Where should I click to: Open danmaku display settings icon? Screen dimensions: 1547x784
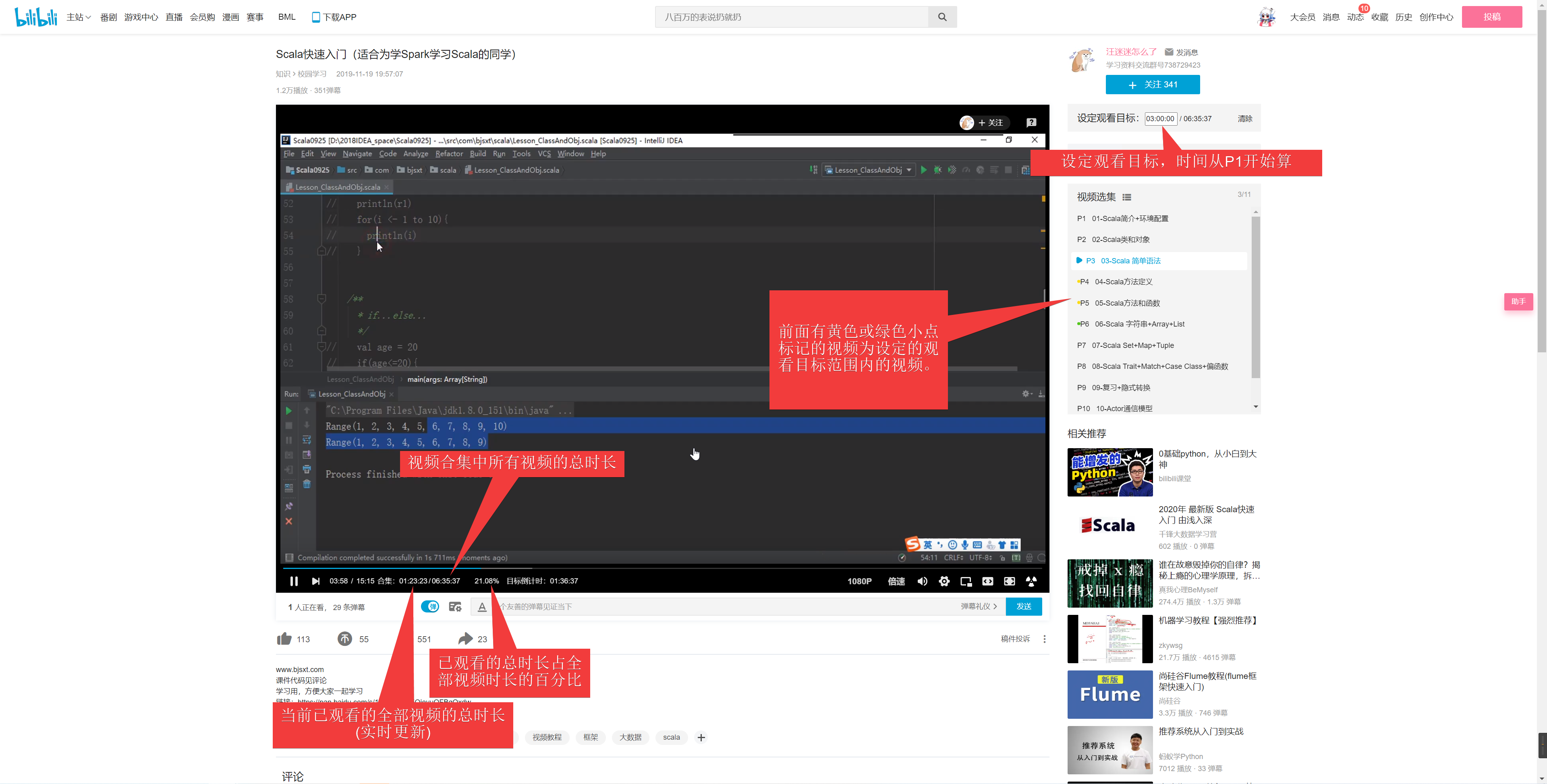[x=455, y=606]
